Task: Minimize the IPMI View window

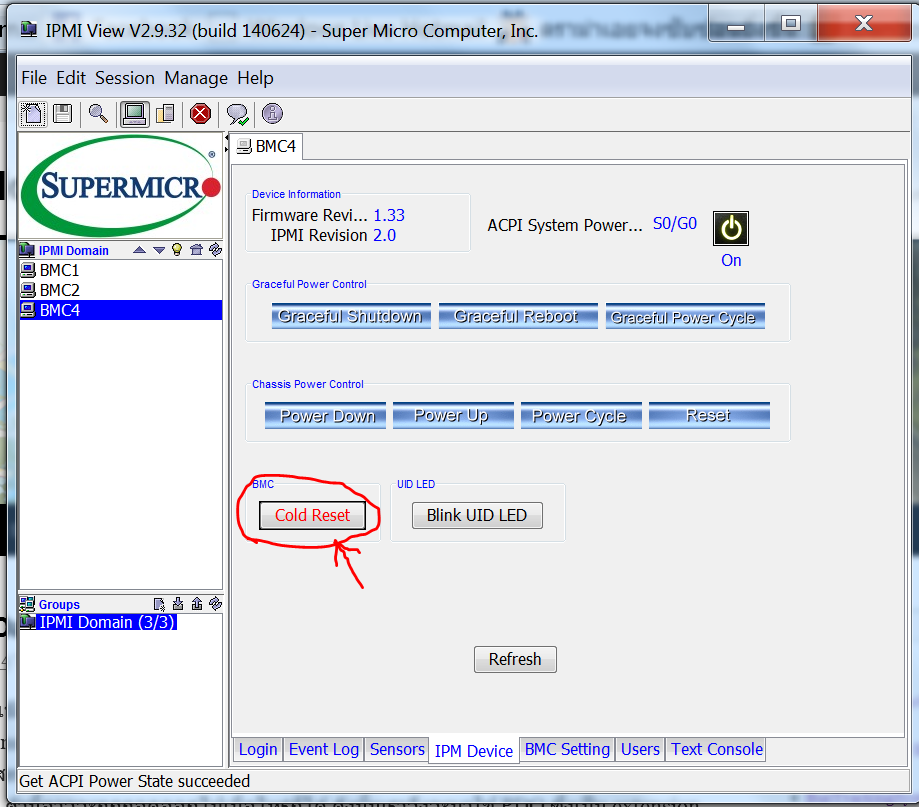Action: point(736,25)
